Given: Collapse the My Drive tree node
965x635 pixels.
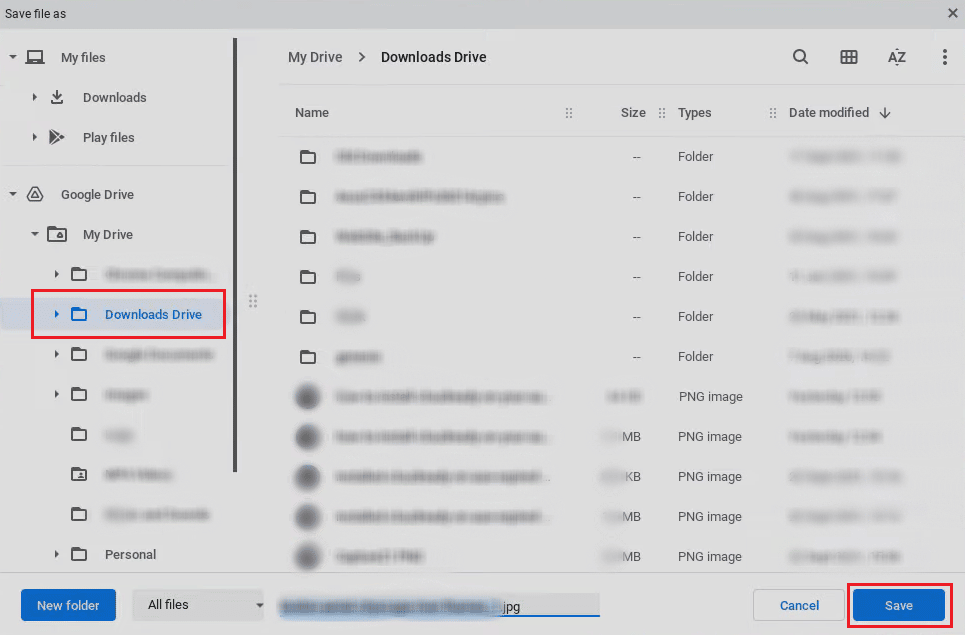Looking at the screenshot, I should tap(35, 234).
